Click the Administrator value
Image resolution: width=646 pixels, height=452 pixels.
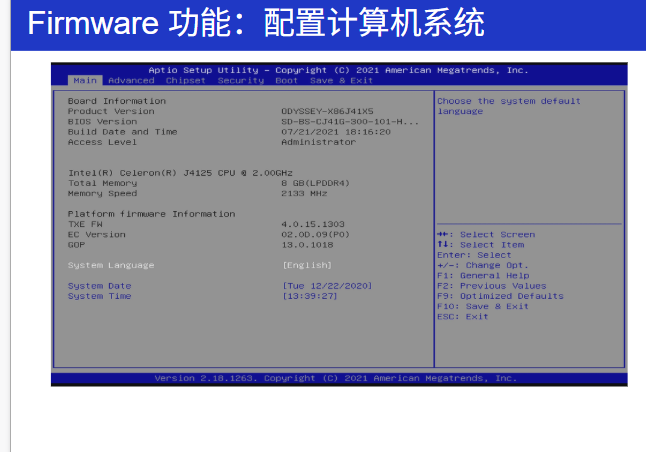click(318, 142)
